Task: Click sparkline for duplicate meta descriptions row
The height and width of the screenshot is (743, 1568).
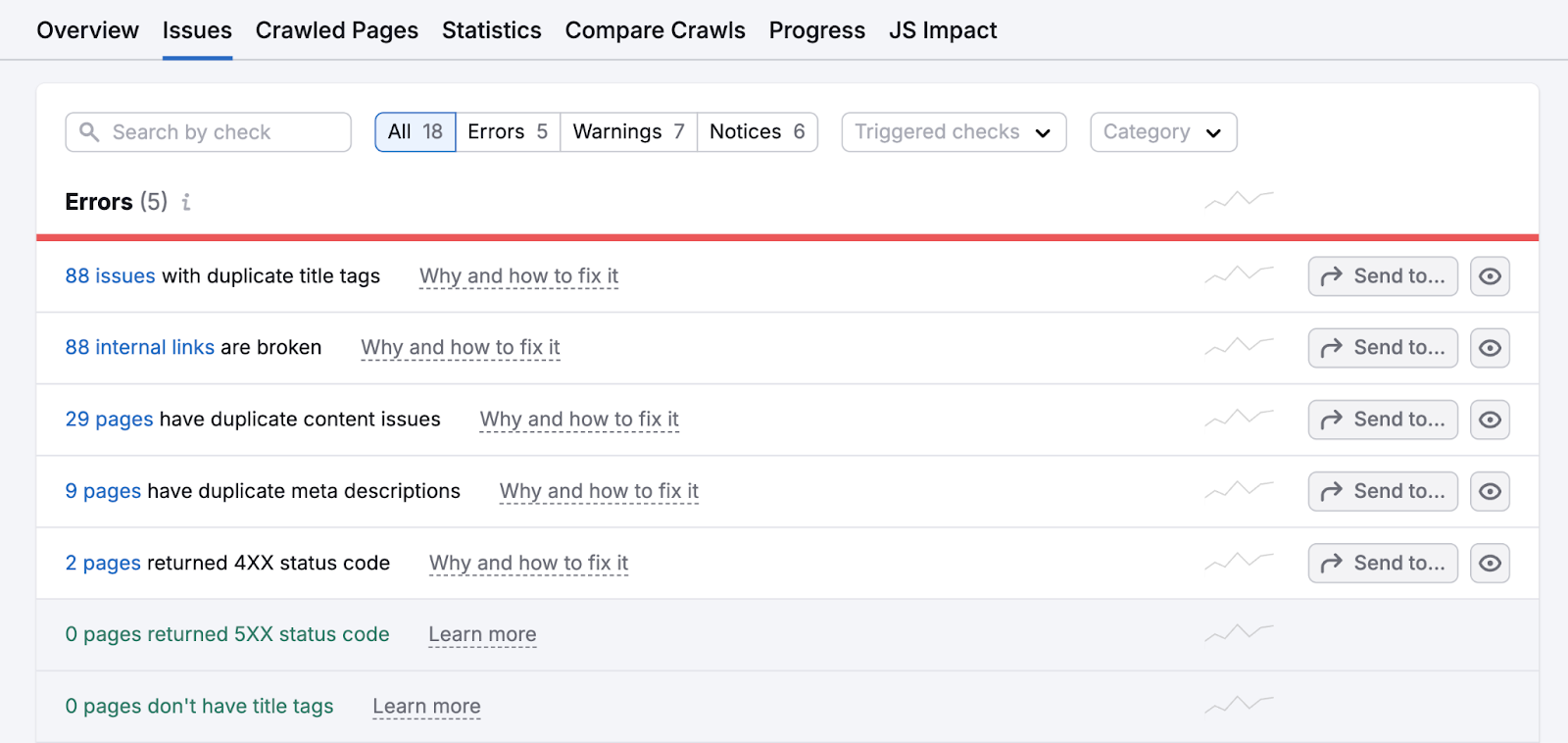Action: pyautogui.click(x=1239, y=490)
